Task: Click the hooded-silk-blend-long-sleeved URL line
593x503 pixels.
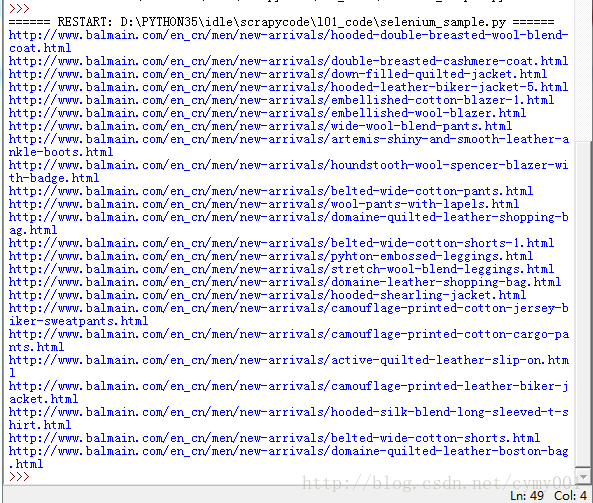Action: pos(288,412)
